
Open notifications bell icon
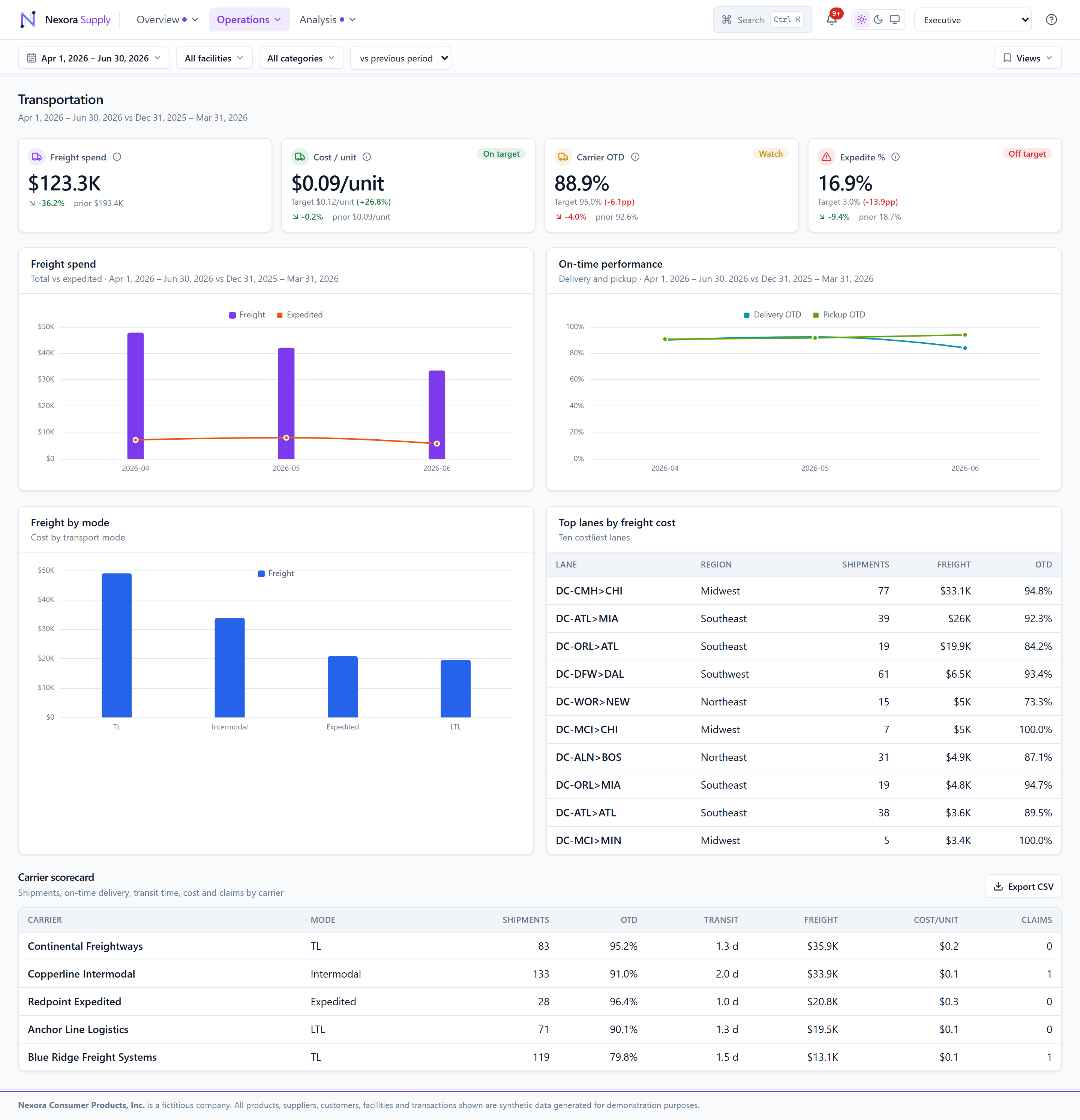832,20
